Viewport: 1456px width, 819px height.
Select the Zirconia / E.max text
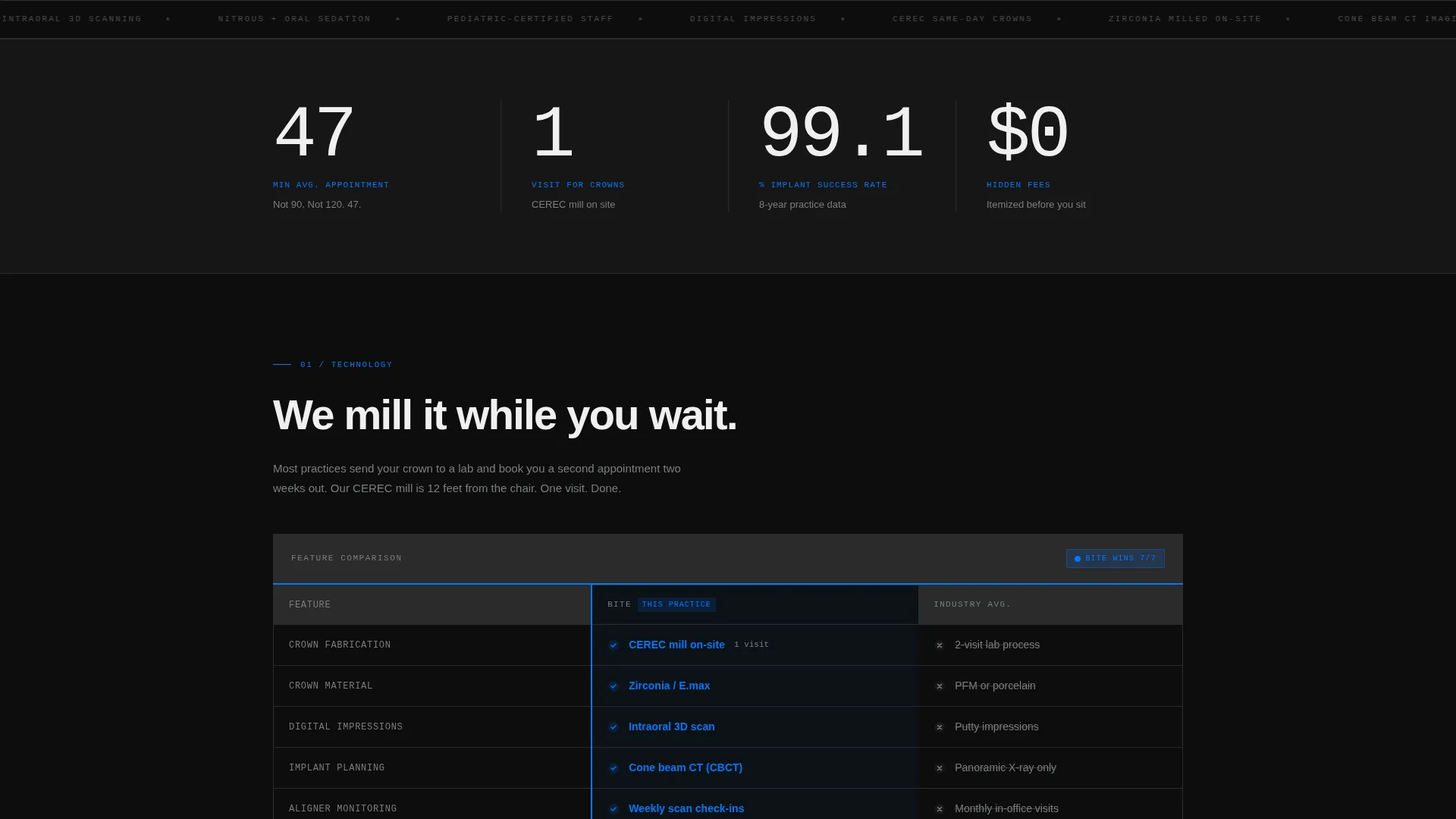click(670, 686)
